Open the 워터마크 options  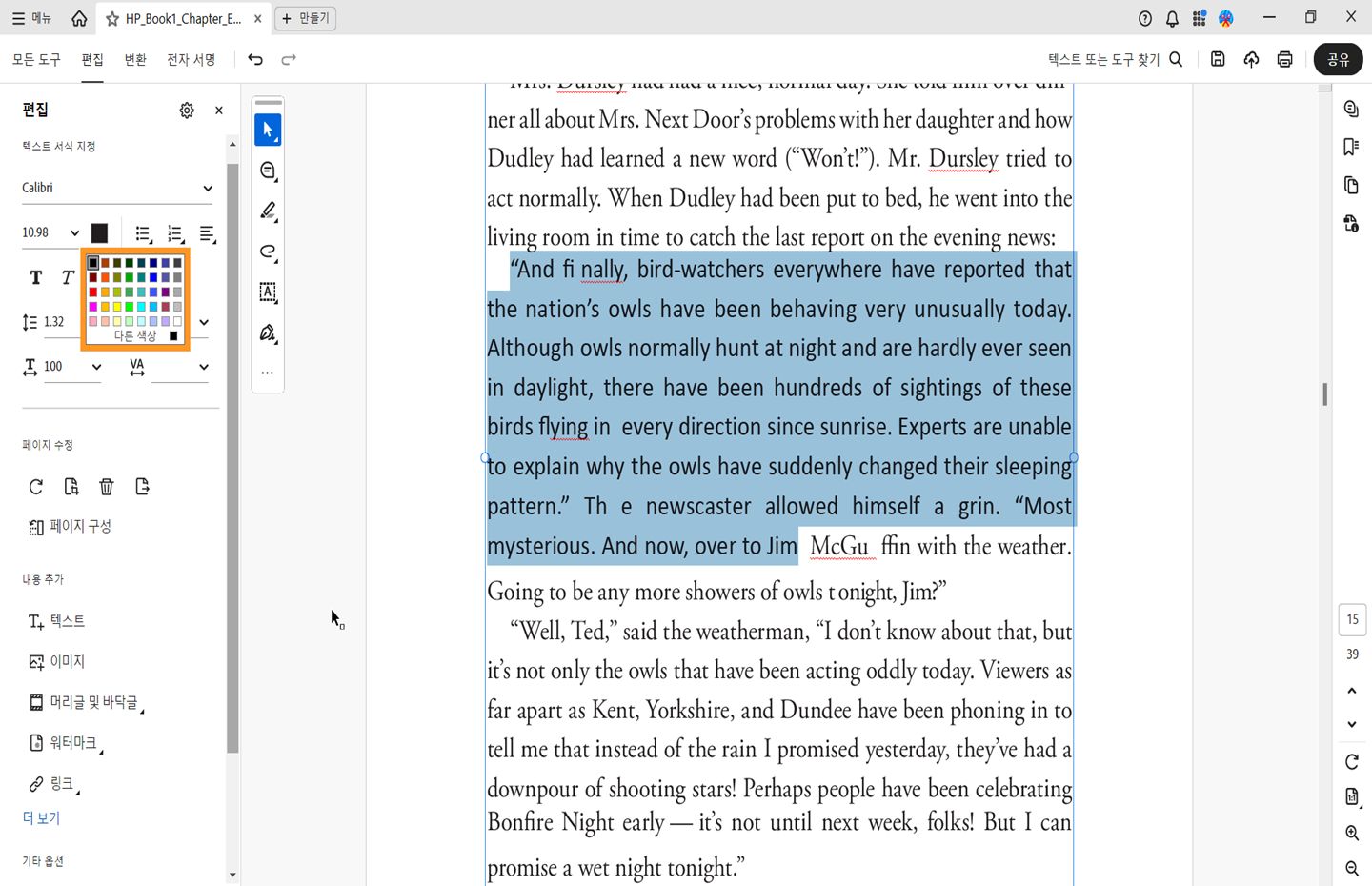coord(65,743)
